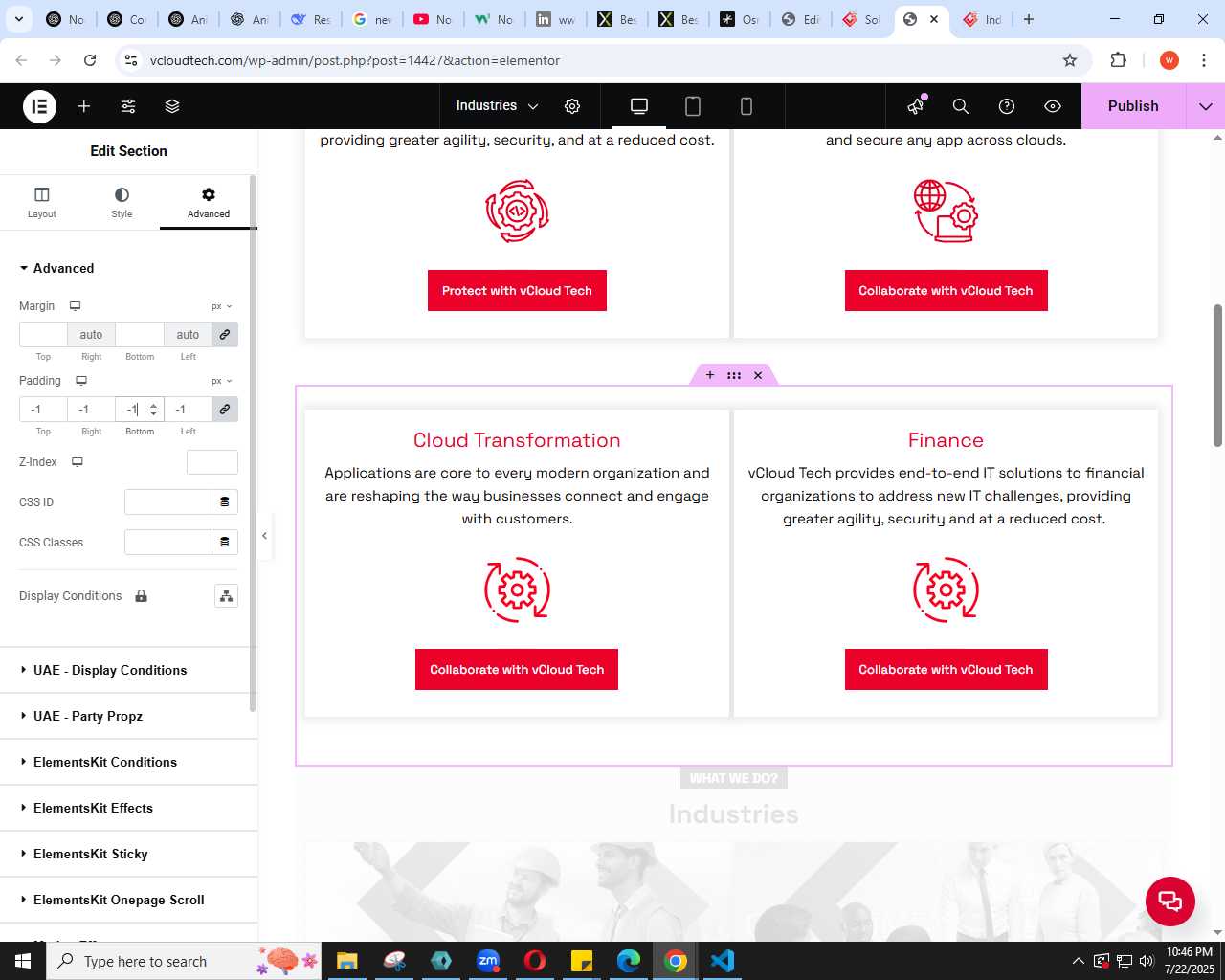The height and width of the screenshot is (980, 1225).
Task: Preview changes with the eye icon
Action: coord(1053,106)
